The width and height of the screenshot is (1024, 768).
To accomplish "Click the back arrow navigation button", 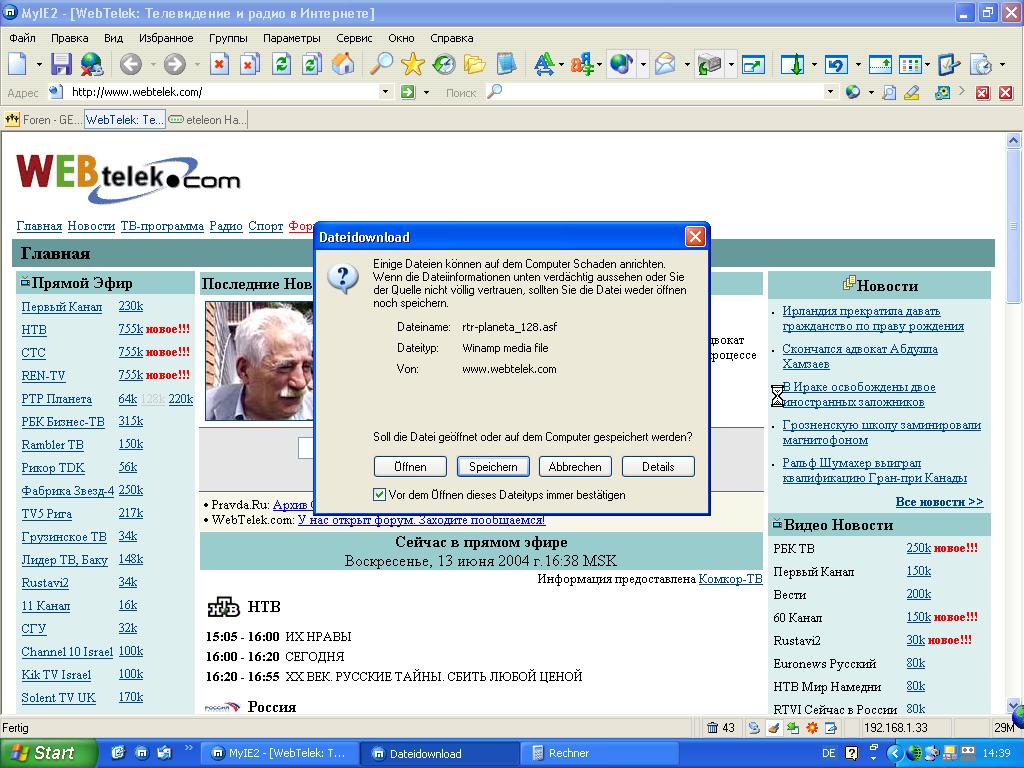I will pos(131,64).
